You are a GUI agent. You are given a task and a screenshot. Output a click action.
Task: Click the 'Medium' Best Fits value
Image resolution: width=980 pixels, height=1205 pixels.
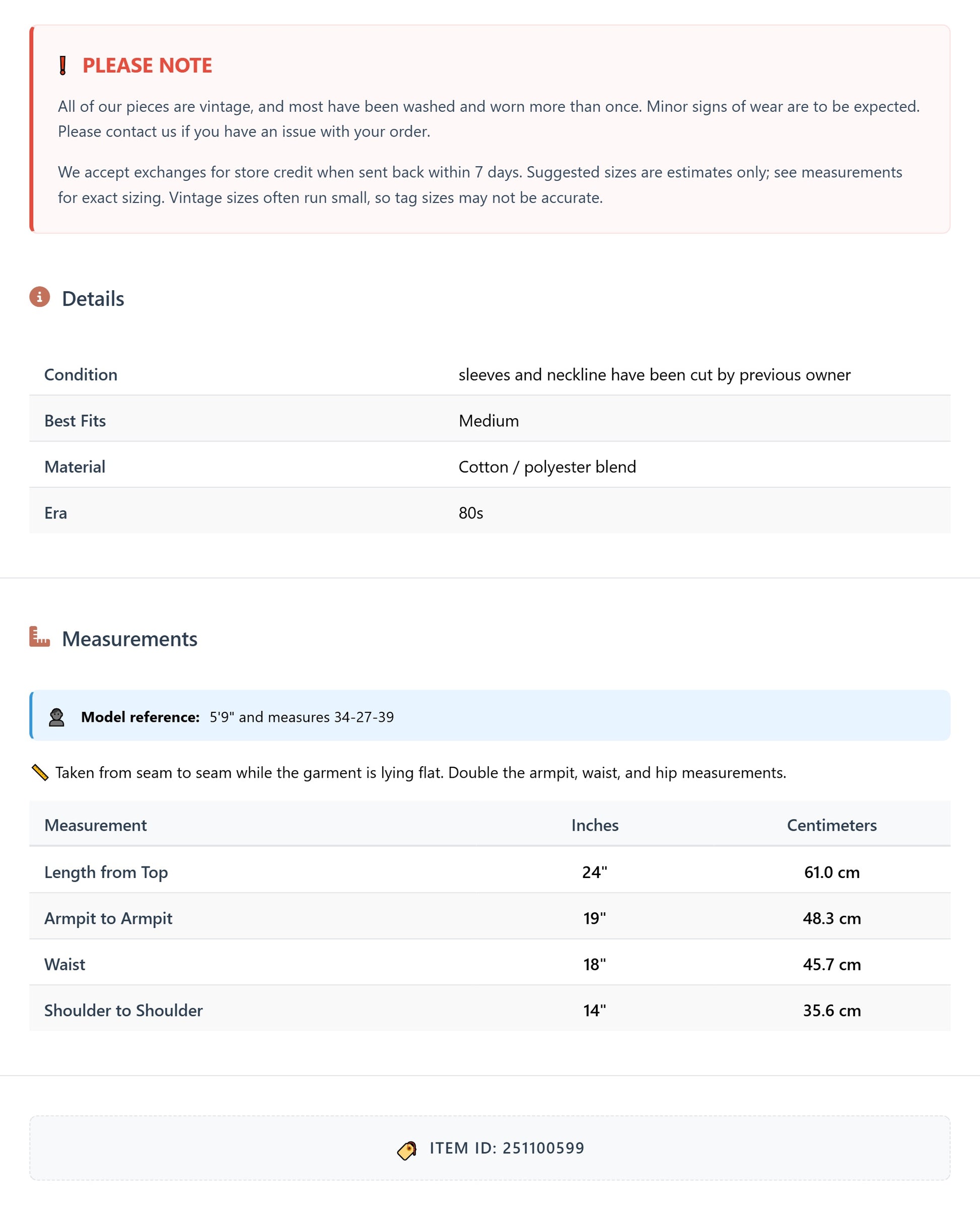(x=488, y=421)
